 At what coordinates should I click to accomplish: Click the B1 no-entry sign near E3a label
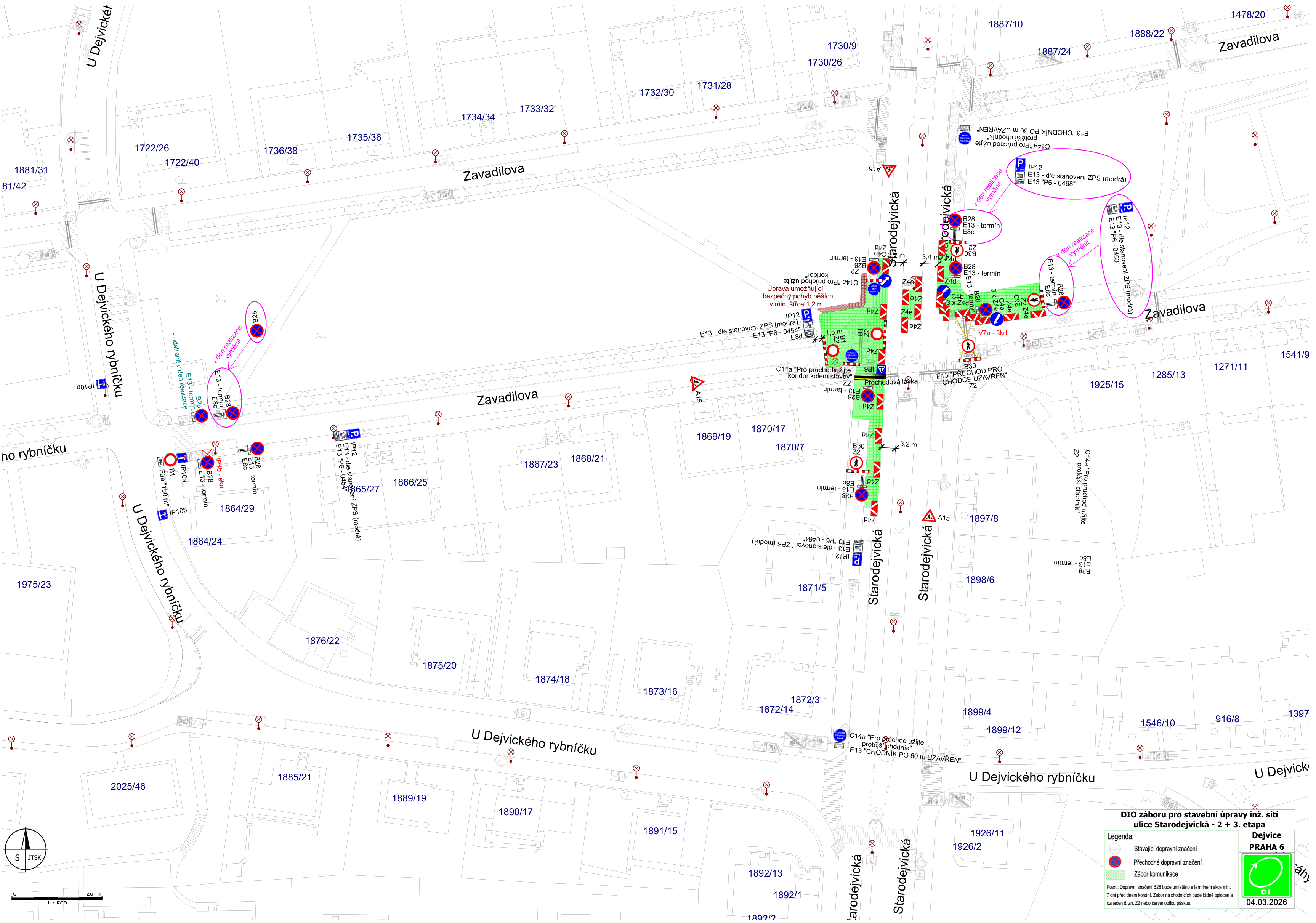click(x=170, y=460)
